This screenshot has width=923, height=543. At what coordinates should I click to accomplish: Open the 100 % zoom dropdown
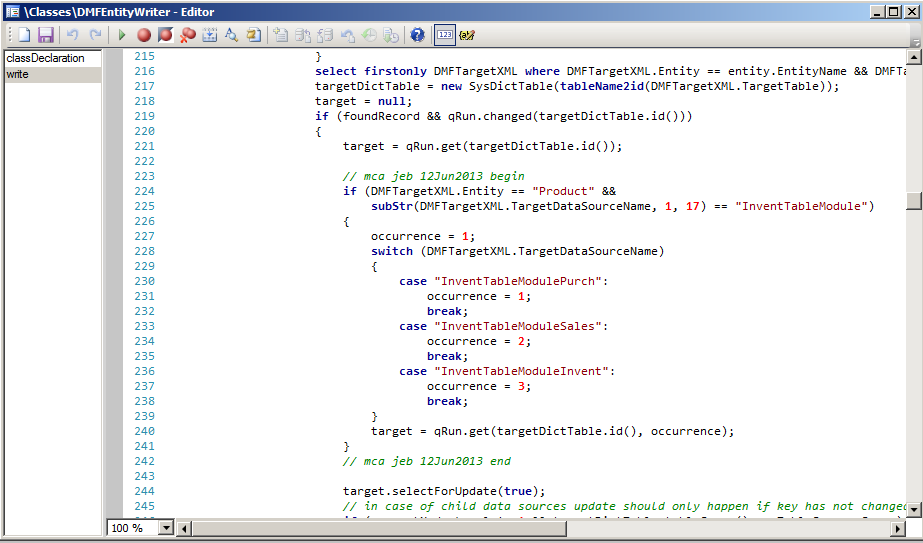coord(166,527)
